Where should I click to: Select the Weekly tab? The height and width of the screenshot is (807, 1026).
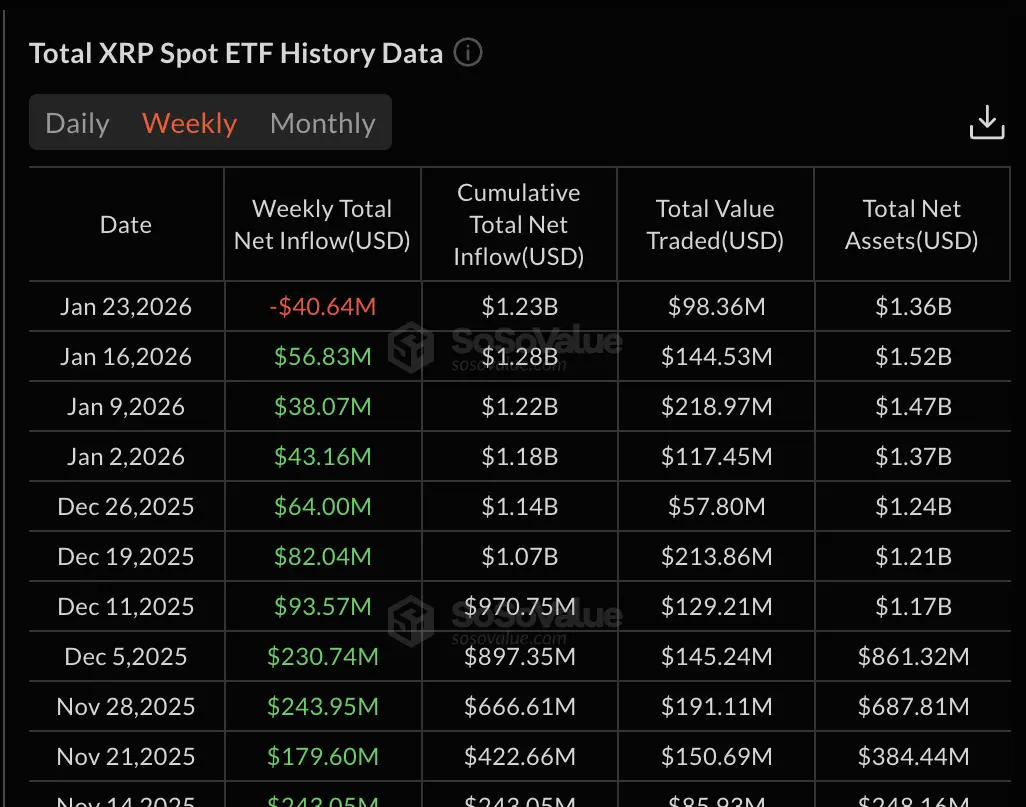click(190, 123)
